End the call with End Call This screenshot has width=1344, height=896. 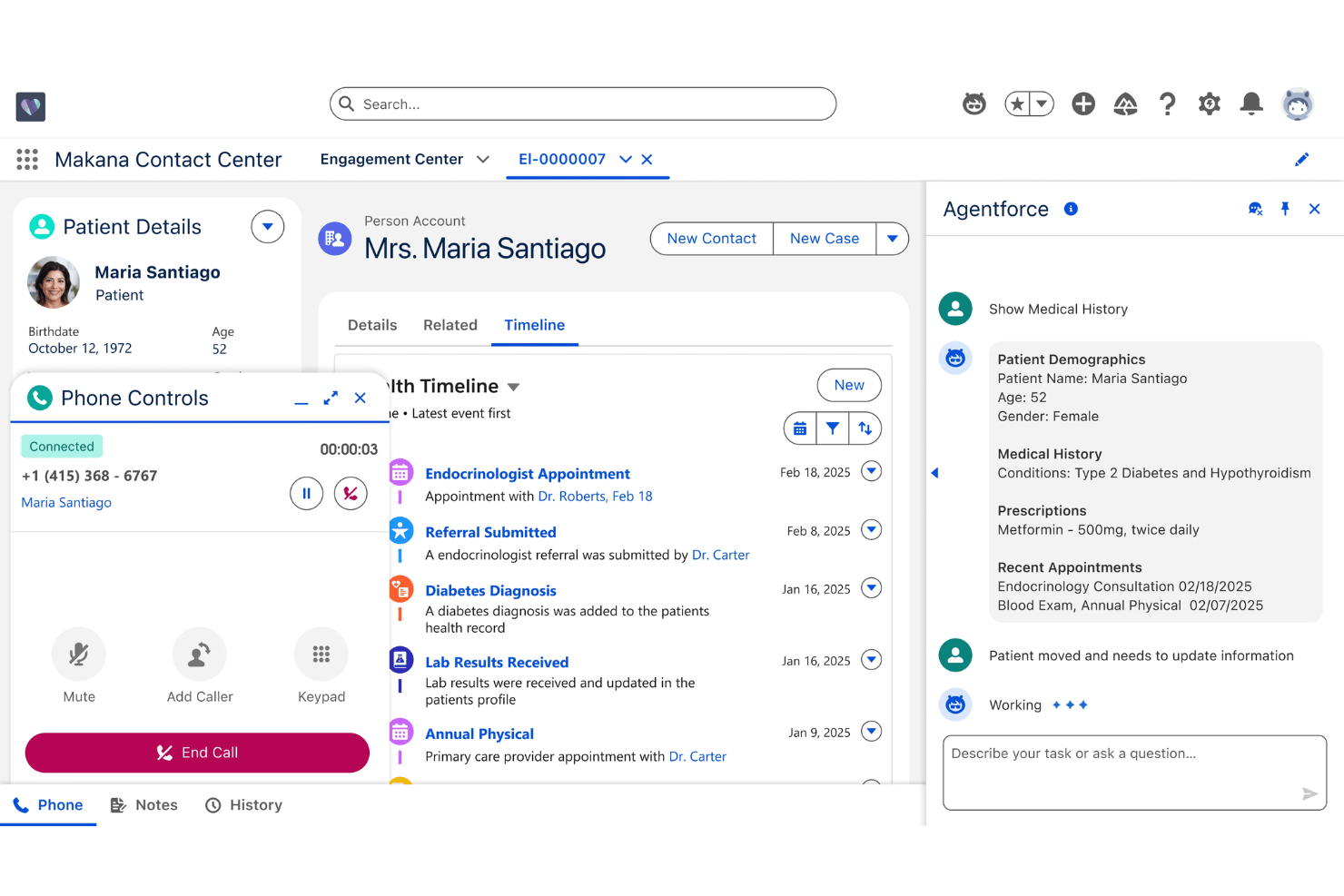(x=197, y=753)
